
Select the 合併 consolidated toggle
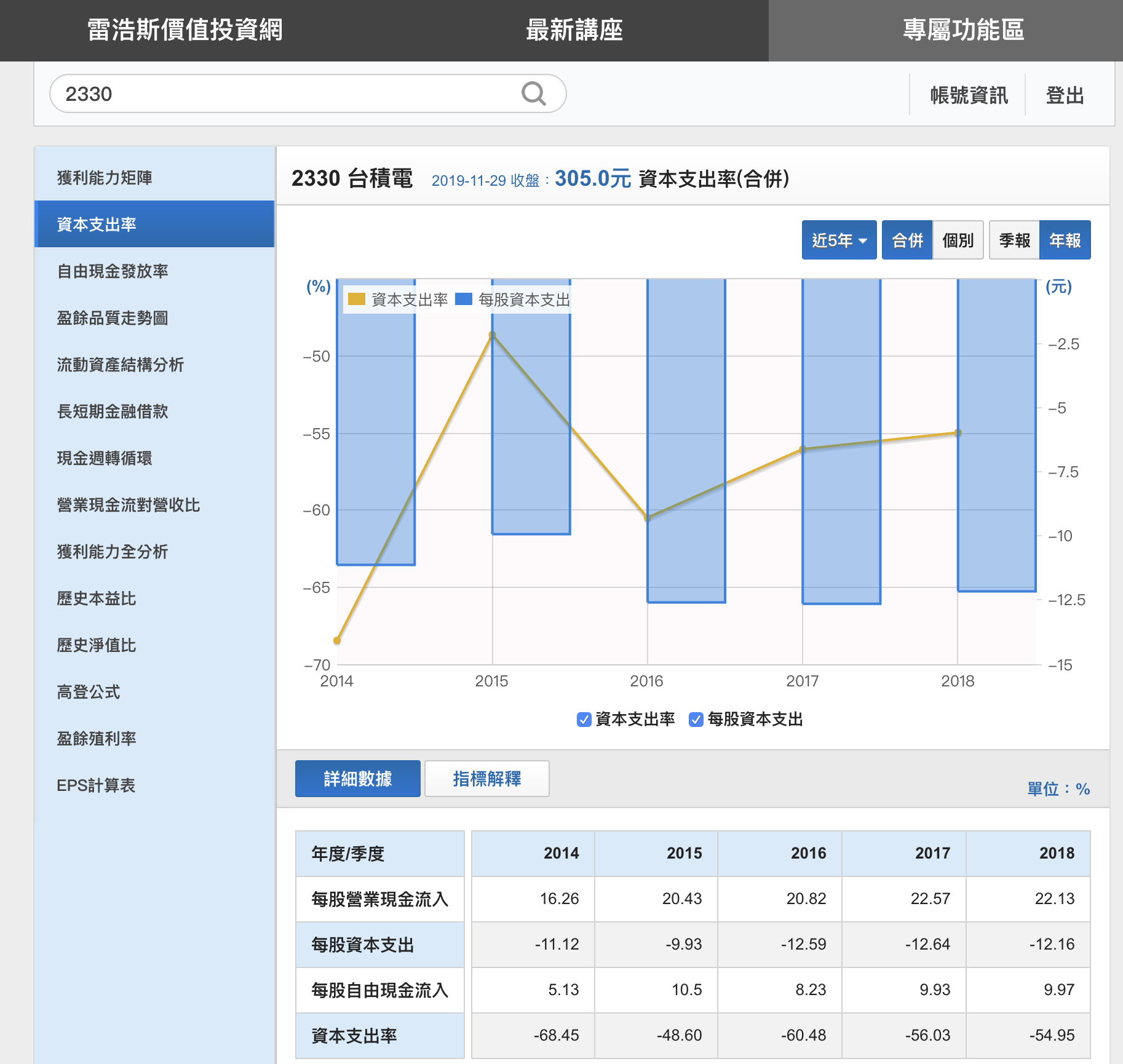(x=907, y=240)
